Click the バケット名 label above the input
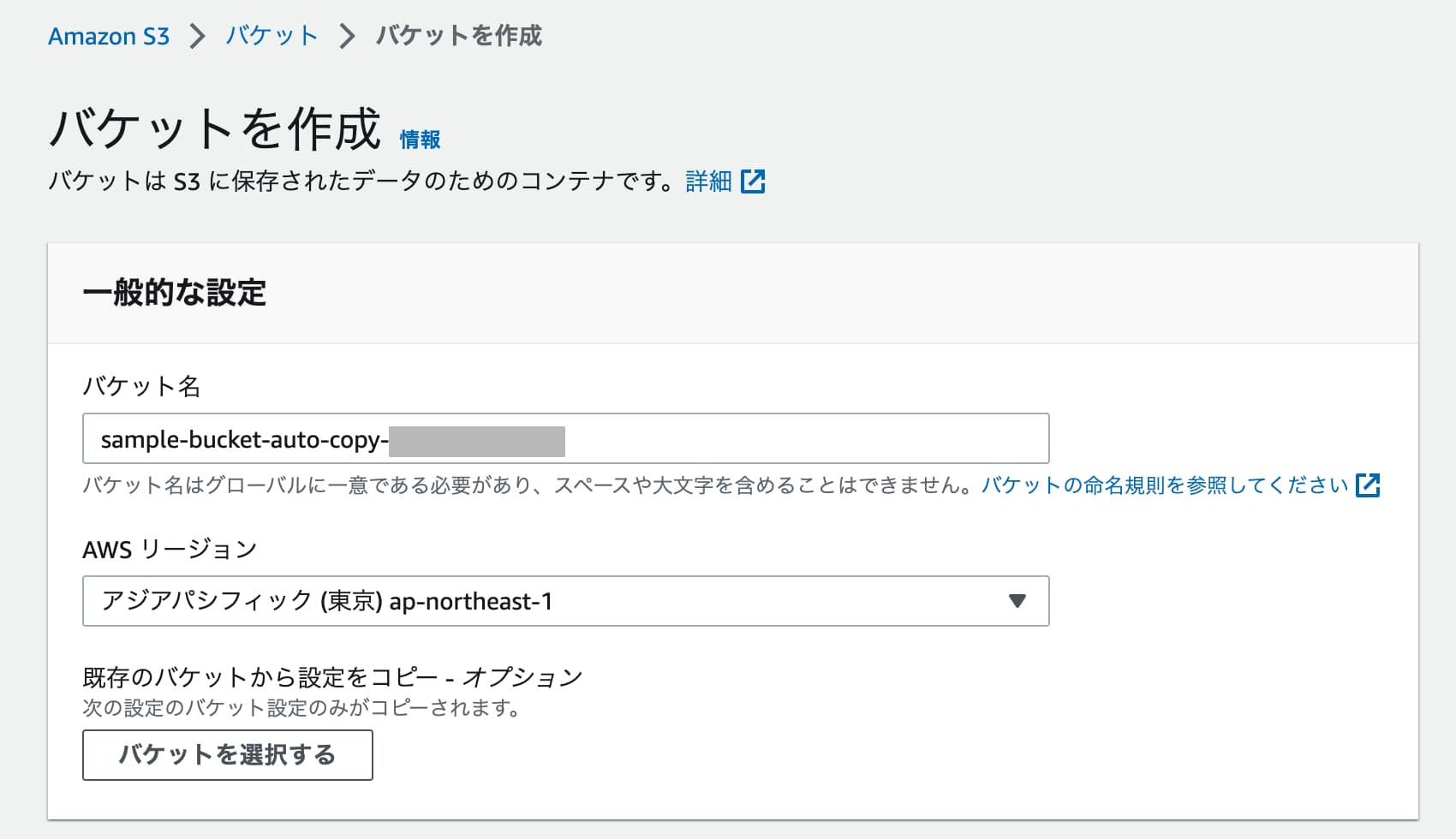Image resolution: width=1456 pixels, height=839 pixels. [x=142, y=386]
